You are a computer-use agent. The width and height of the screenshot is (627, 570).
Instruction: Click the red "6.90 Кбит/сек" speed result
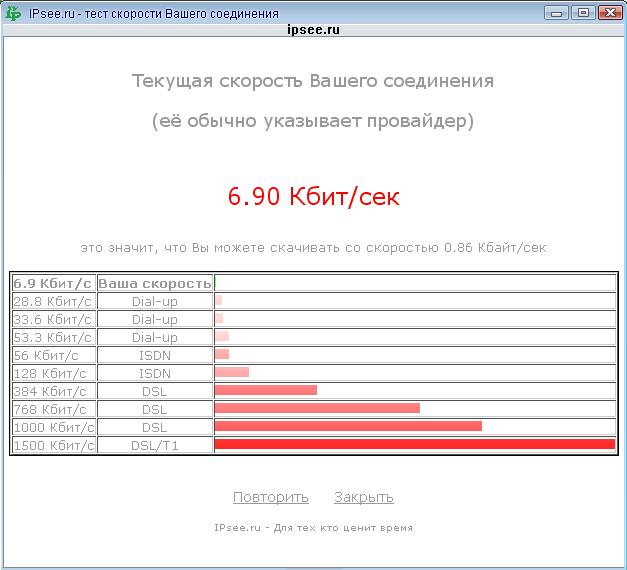coord(313,196)
